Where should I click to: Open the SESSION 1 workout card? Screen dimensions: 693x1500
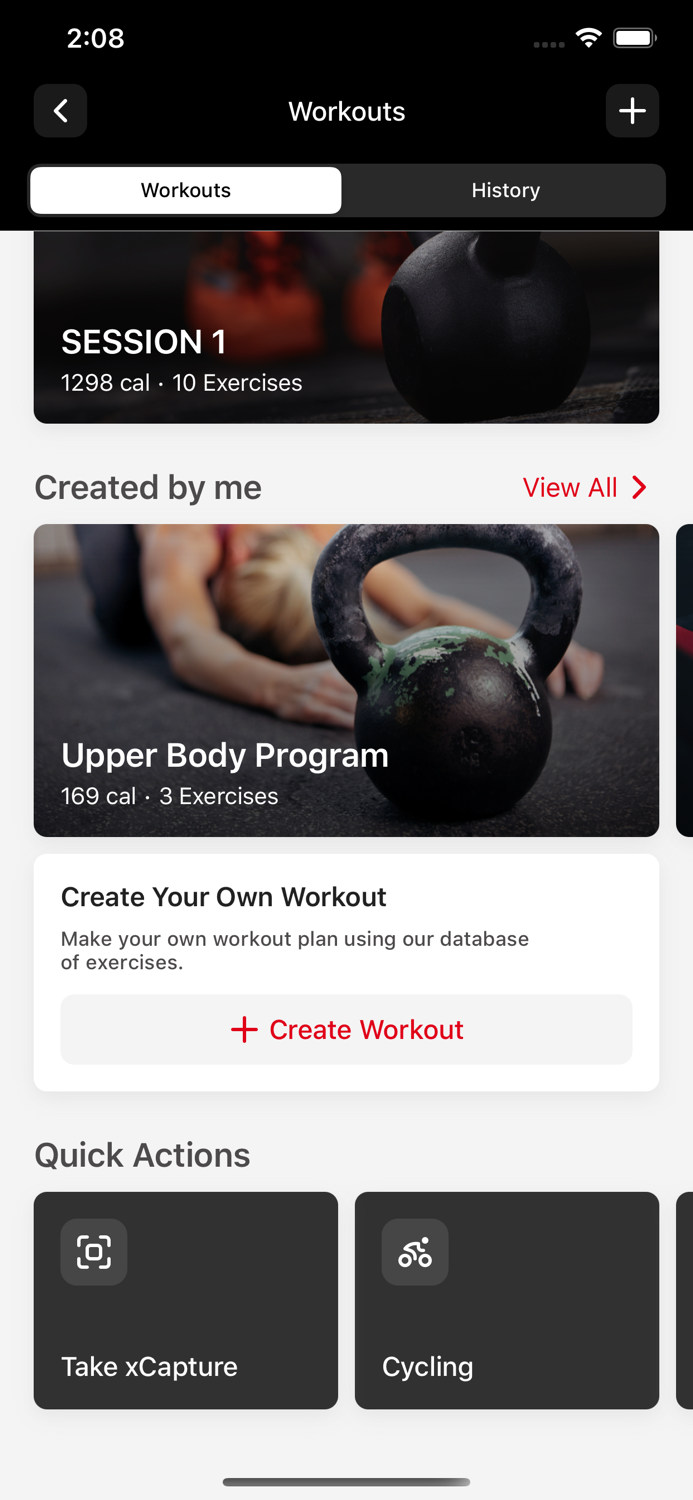346,327
